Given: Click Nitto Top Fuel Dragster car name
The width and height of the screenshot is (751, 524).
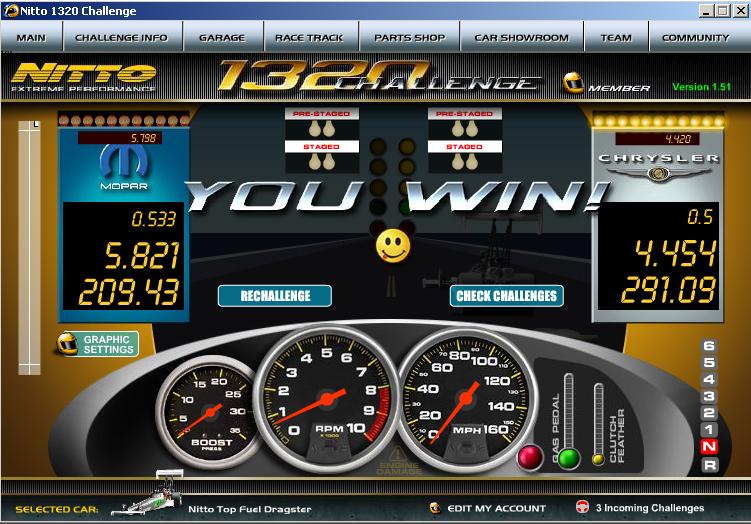Looking at the screenshot, I should click(250, 509).
